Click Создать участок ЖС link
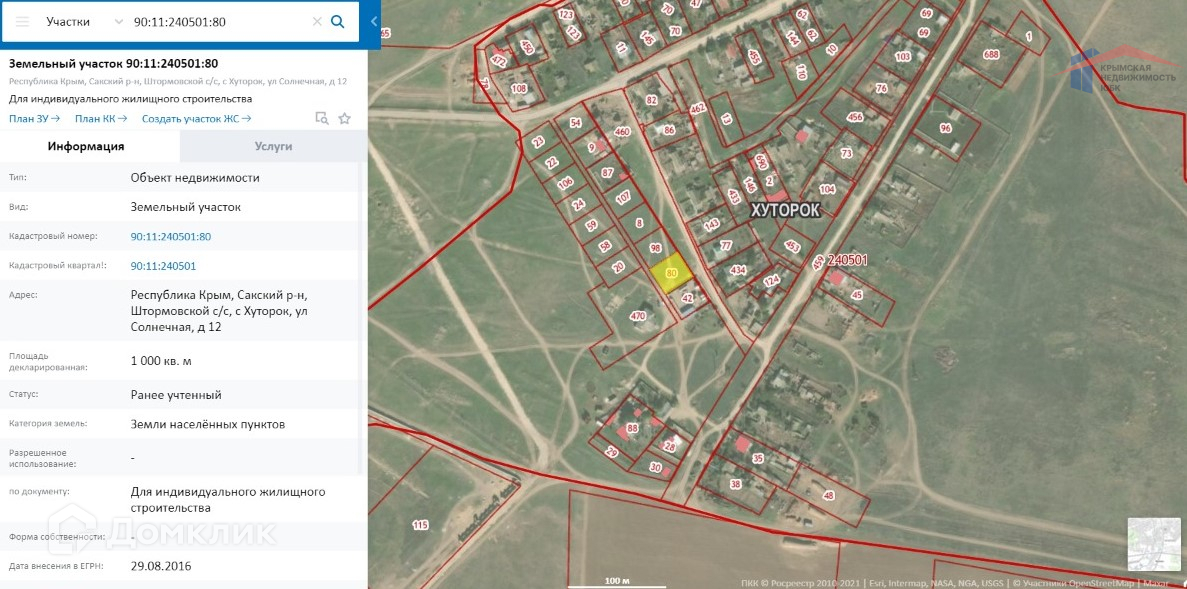Viewport: 1187px width, 589px height. pyautogui.click(x=196, y=118)
